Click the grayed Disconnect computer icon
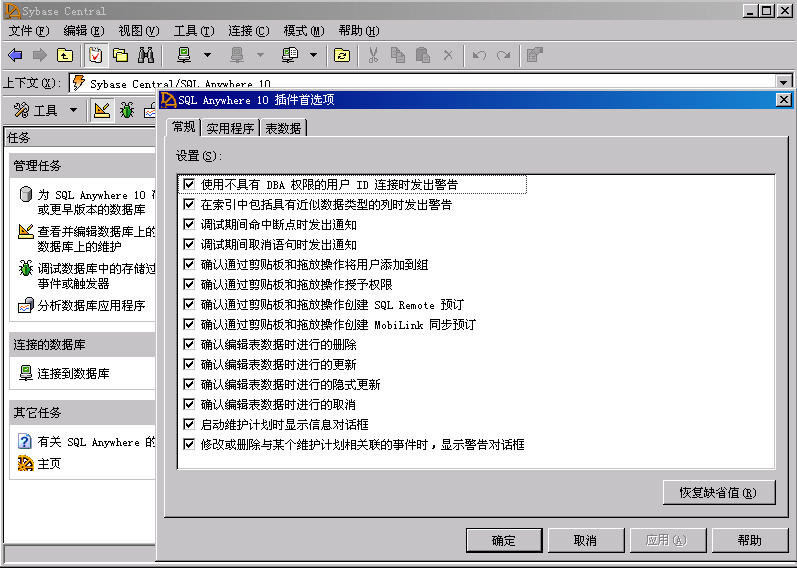This screenshot has width=797, height=568. coord(237,55)
